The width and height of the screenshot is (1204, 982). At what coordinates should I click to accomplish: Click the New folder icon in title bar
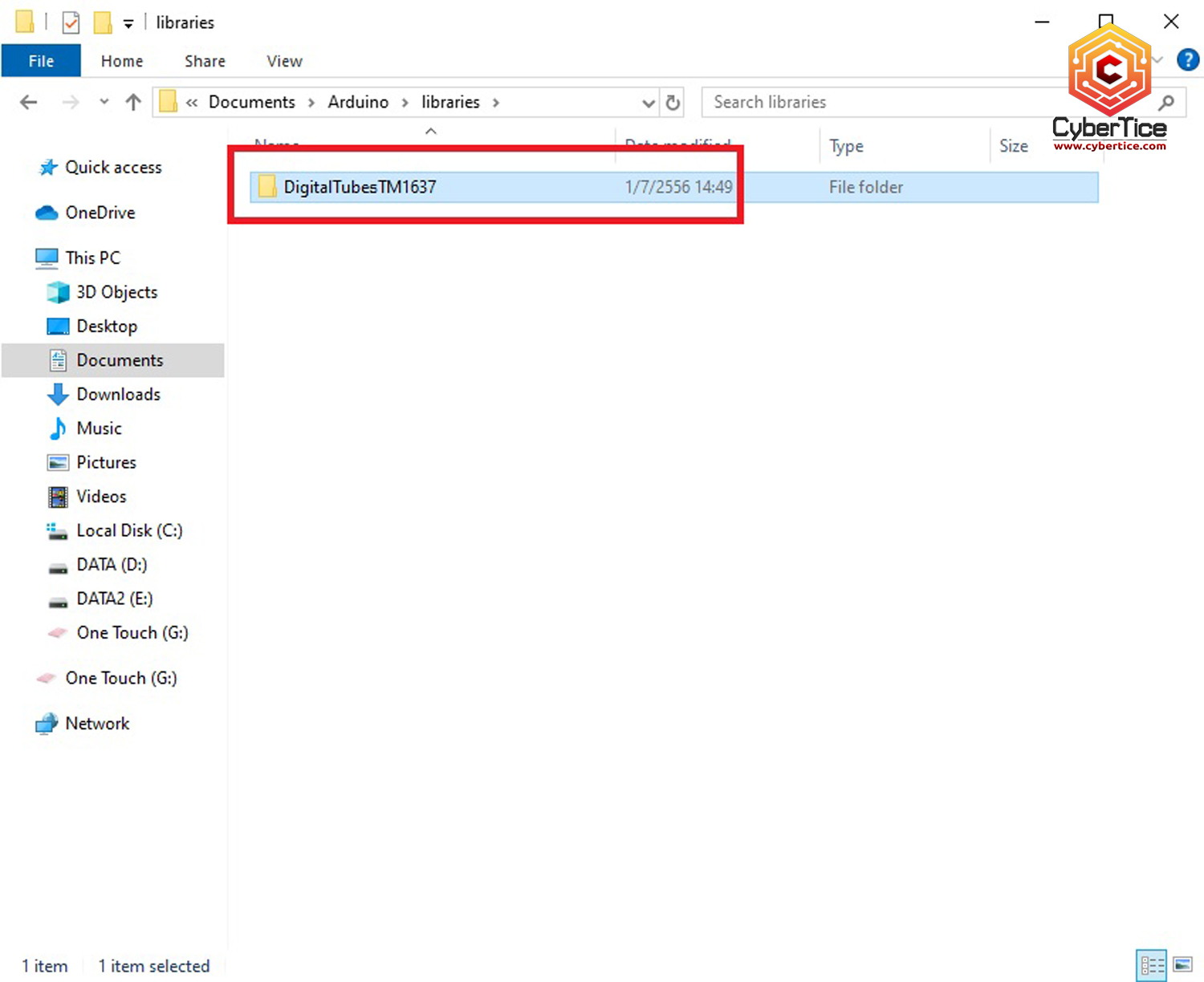tap(103, 22)
